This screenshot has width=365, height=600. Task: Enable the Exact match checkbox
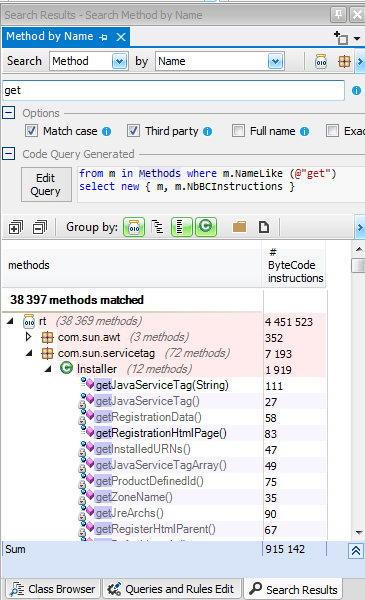[x=332, y=131]
